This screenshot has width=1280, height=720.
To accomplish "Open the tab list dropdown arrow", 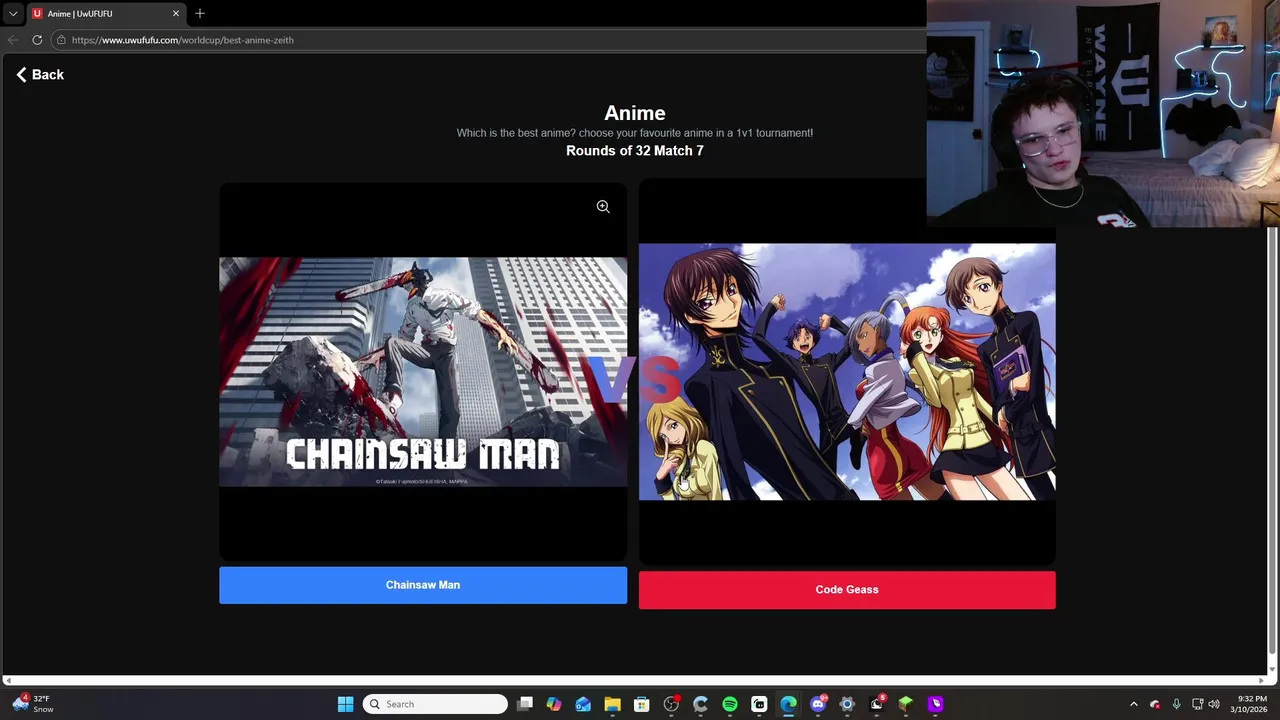I will point(13,13).
